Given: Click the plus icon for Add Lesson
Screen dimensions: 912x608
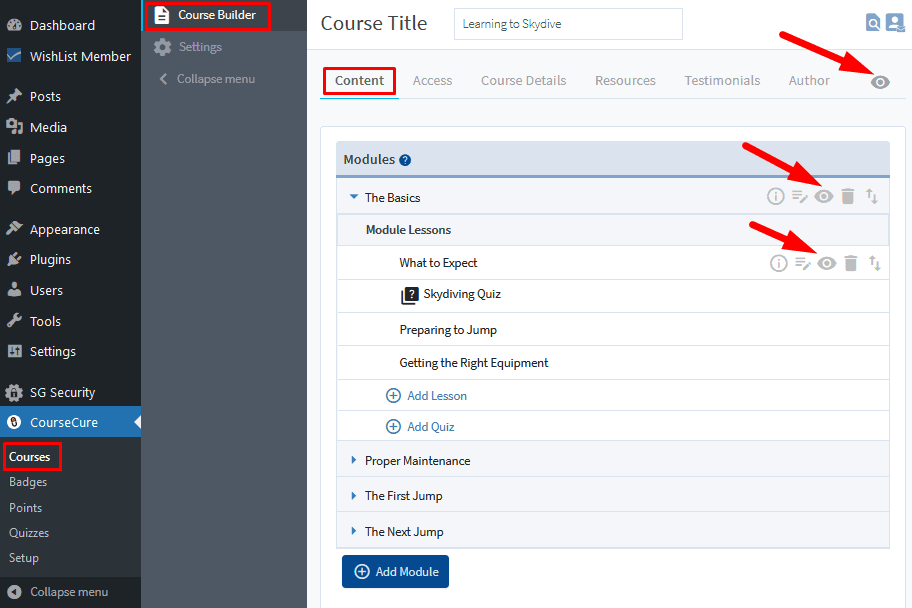Looking at the screenshot, I should [393, 396].
